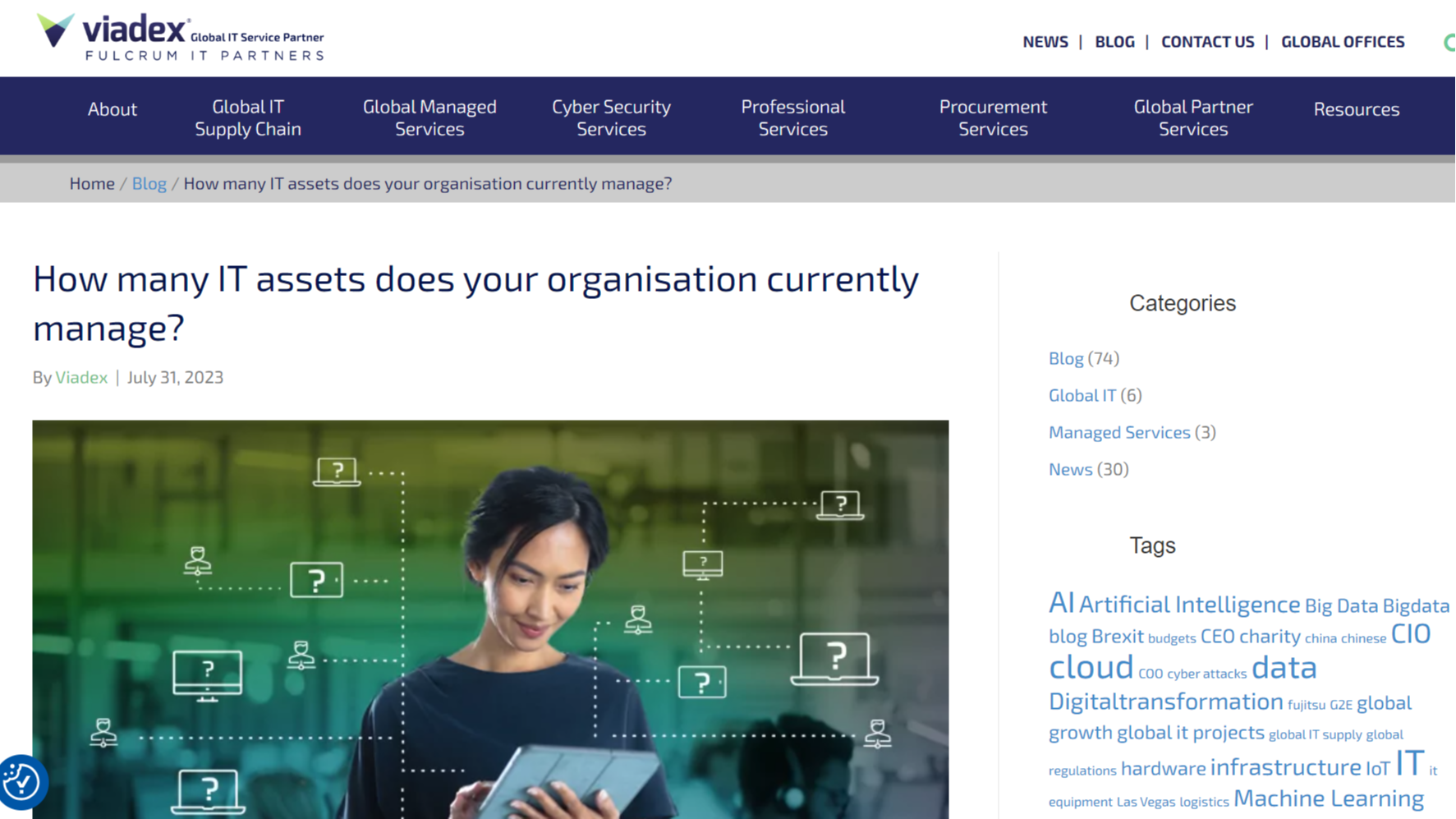
Task: Click the article hero image
Action: coord(490,619)
